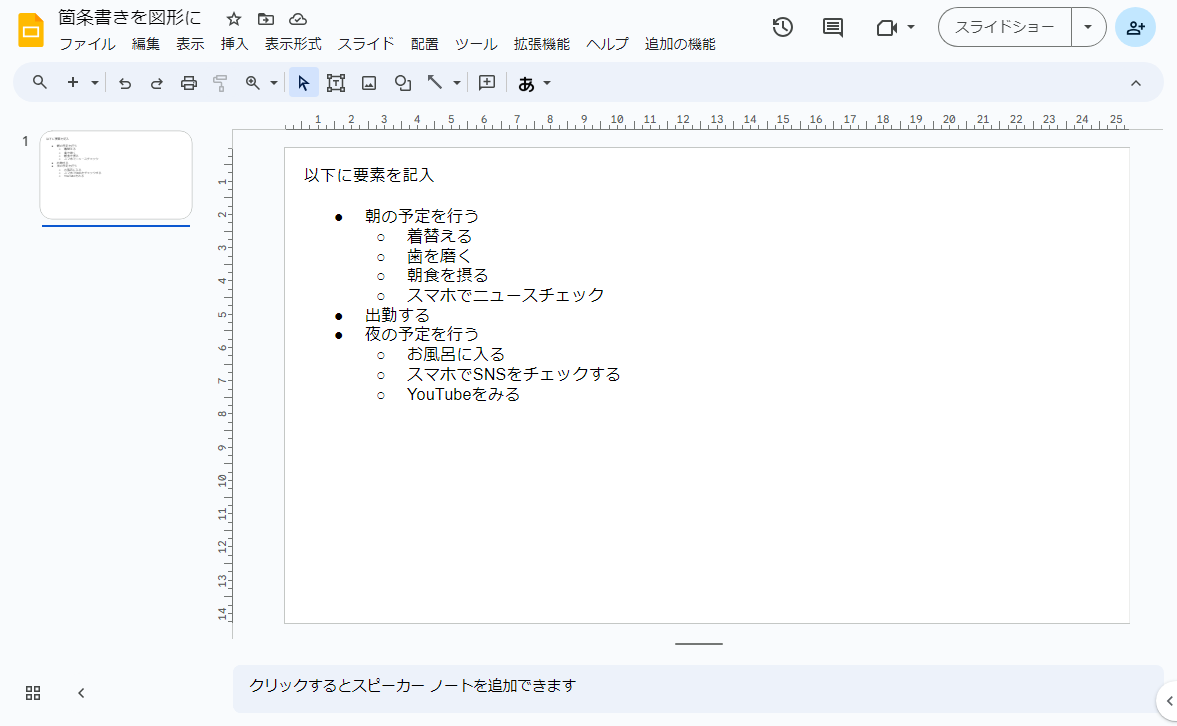The height and width of the screenshot is (726, 1177).
Task: Choose the select arrow cursor tool
Action: [x=303, y=83]
